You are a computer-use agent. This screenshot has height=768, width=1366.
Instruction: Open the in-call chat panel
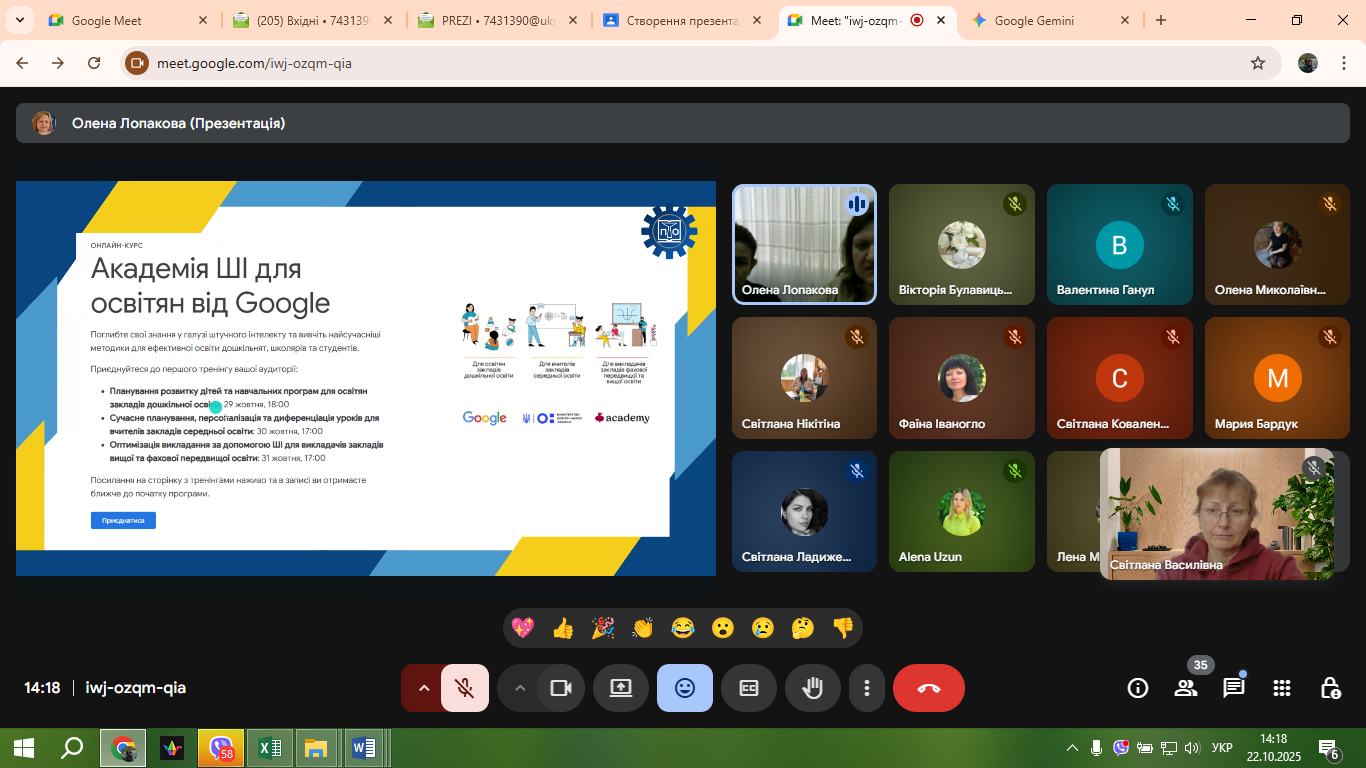click(1233, 688)
